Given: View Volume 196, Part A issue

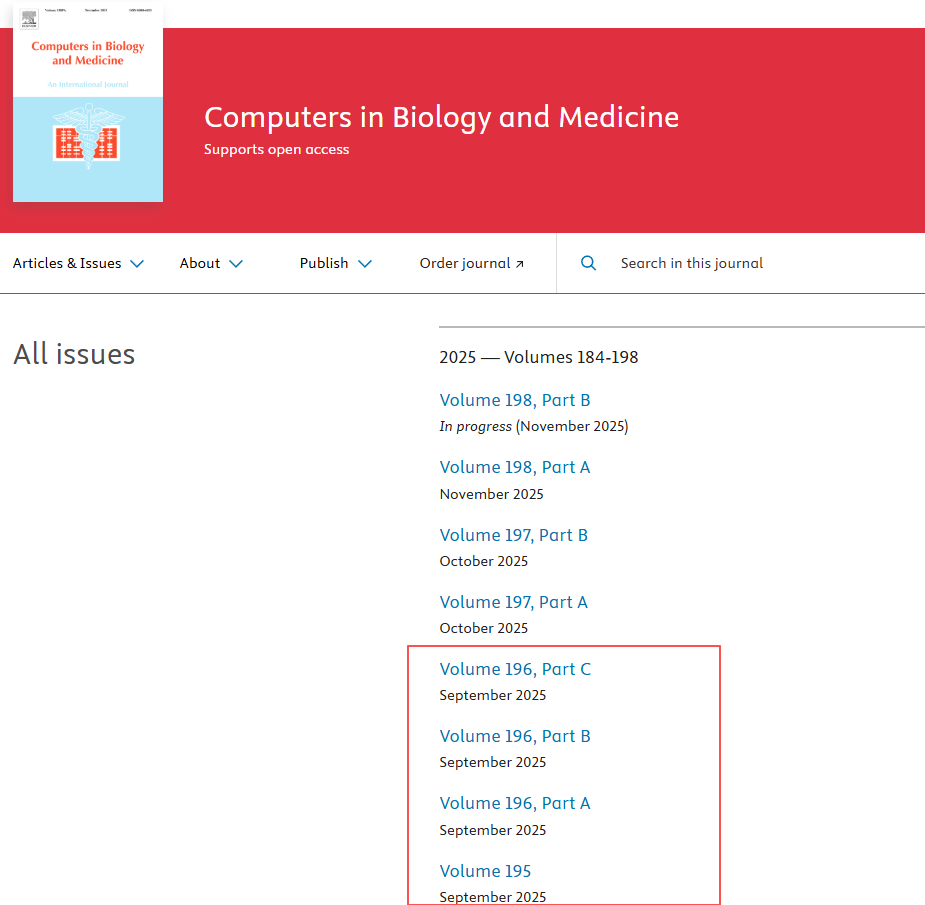Looking at the screenshot, I should coord(515,803).
